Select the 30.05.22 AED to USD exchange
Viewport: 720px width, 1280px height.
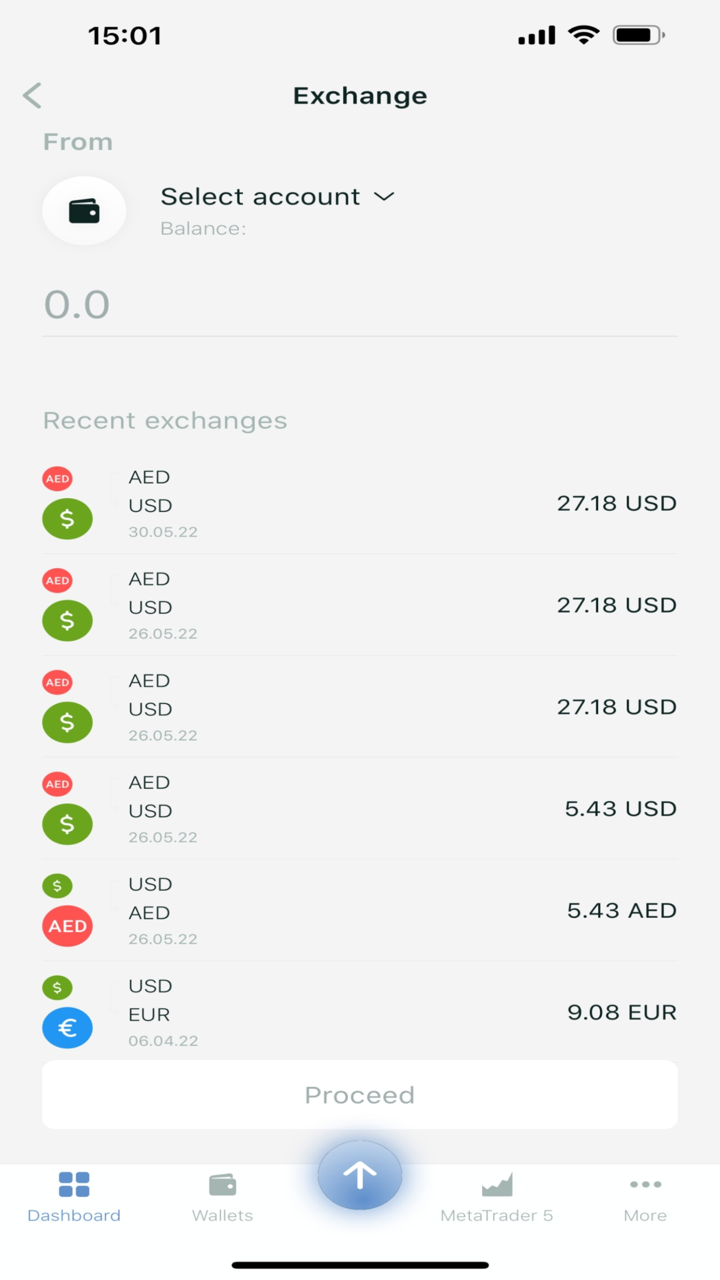(360, 504)
